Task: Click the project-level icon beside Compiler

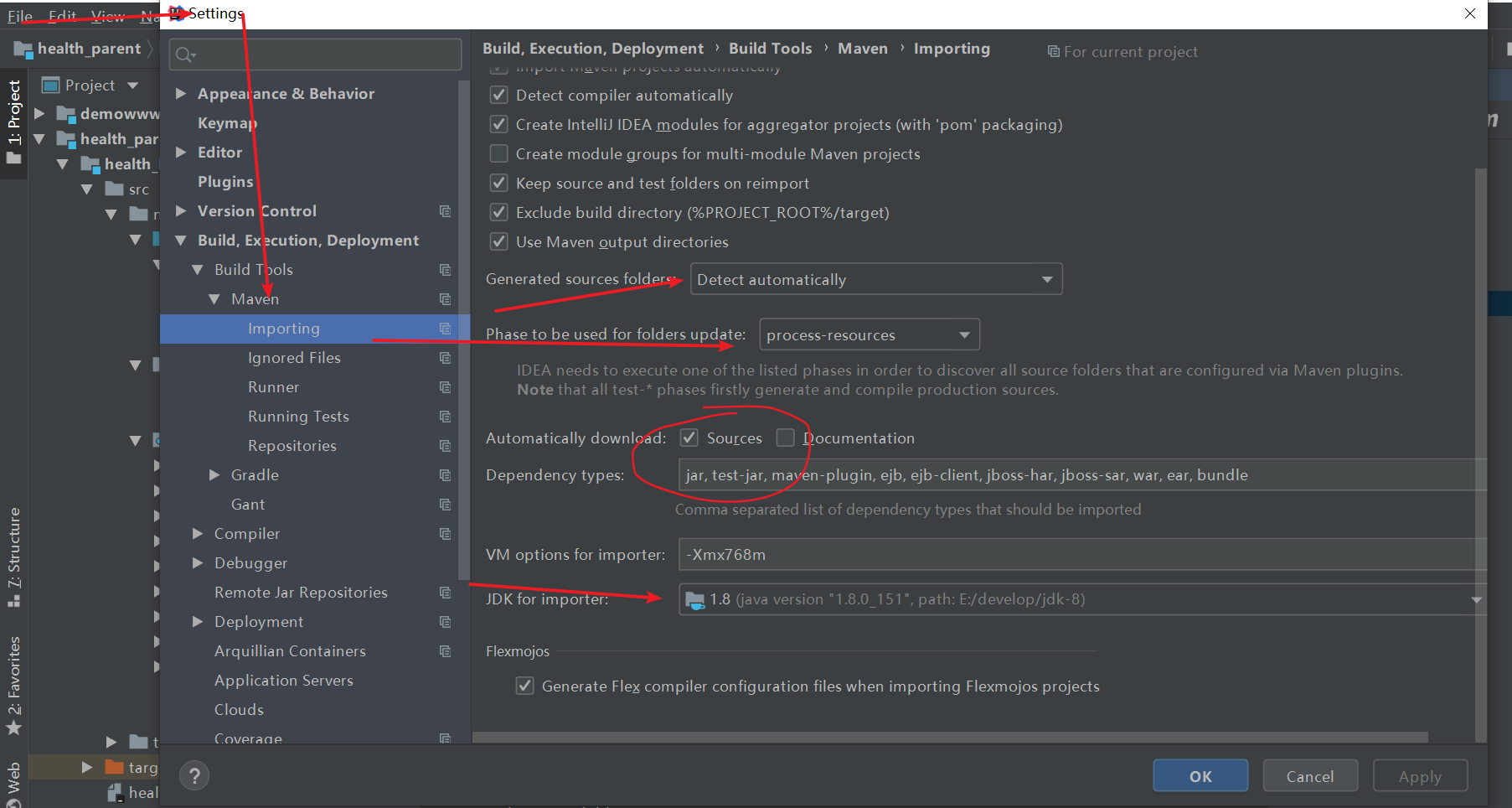Action: coord(445,534)
